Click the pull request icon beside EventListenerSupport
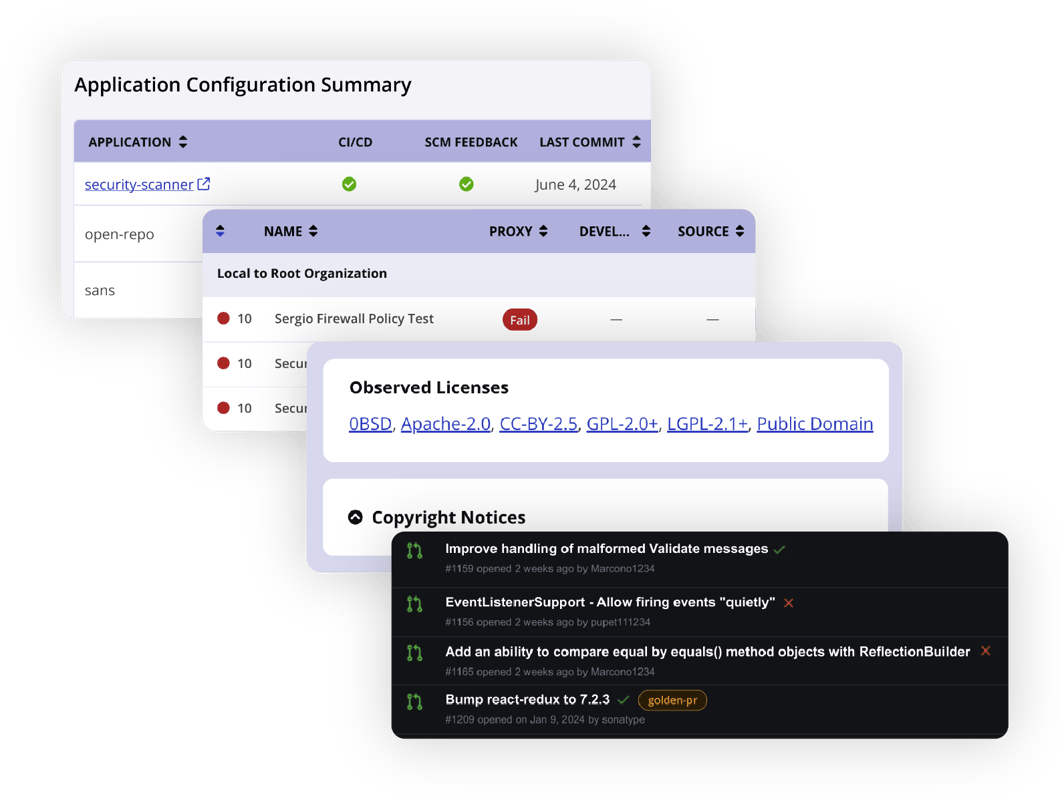The image size is (1060, 800). click(x=414, y=603)
